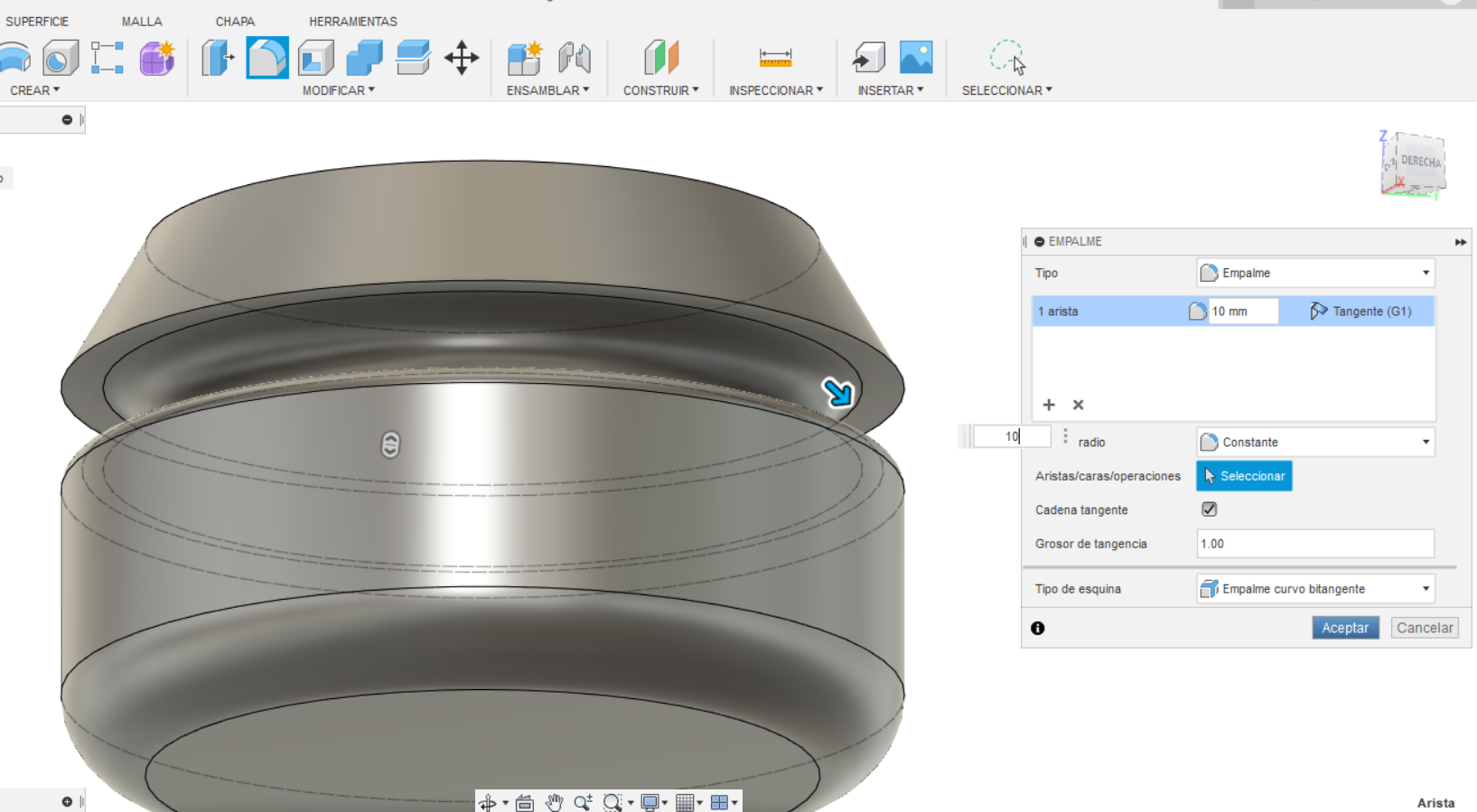Open the Tangente (G1) continuity dropdown
This screenshot has width=1477, height=812.
pos(1360,311)
